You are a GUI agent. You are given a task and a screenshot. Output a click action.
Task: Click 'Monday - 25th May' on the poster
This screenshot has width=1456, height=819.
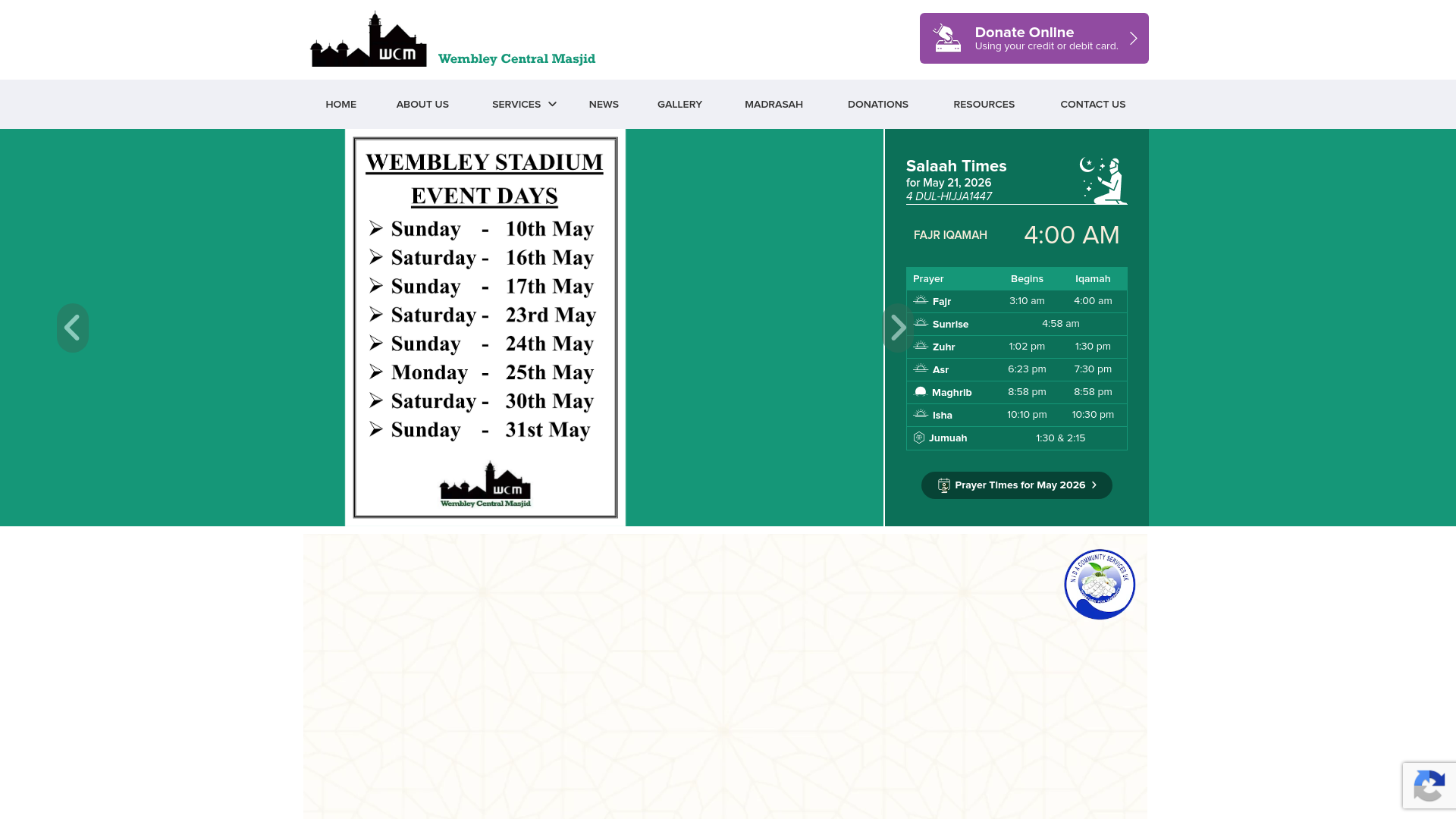pos(482,372)
